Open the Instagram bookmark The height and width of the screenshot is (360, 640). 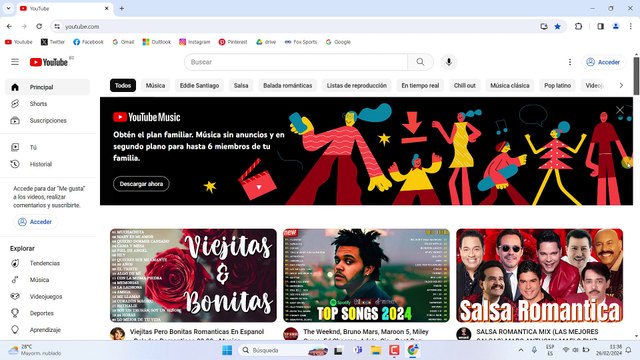coord(195,42)
